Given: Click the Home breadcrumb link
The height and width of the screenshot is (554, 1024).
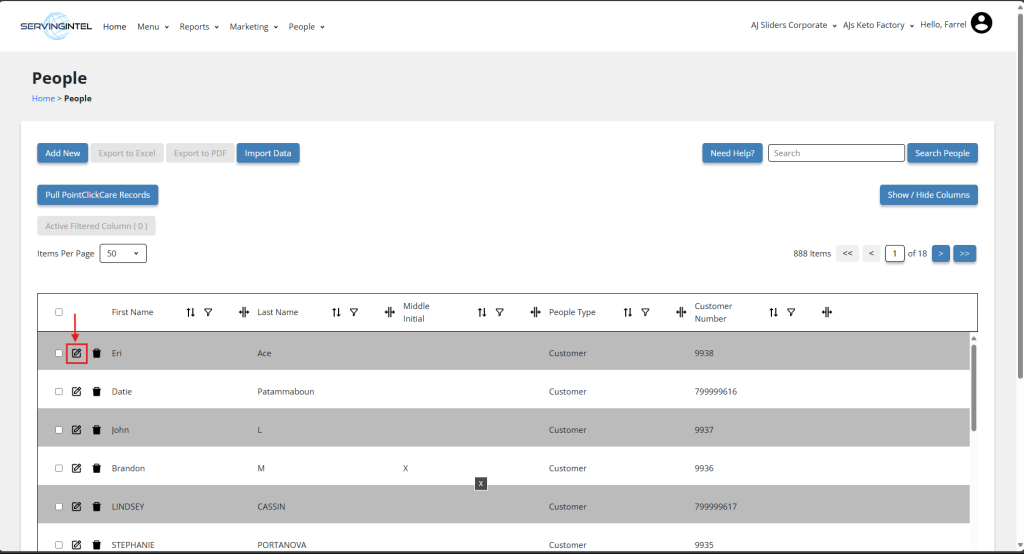Looking at the screenshot, I should coord(42,99).
